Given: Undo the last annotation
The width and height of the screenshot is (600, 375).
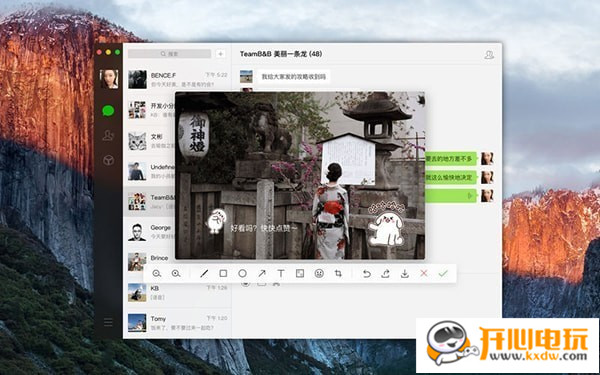Looking at the screenshot, I should pyautogui.click(x=367, y=274).
